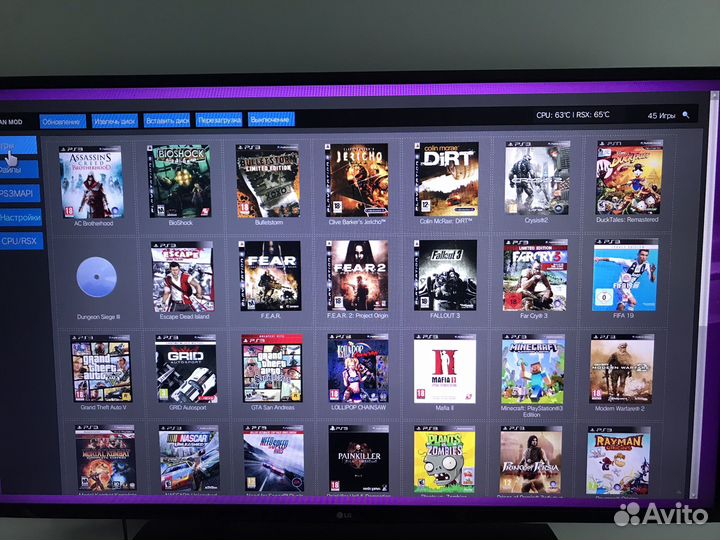Click the "Dungeon Siege III" label
Viewport: 720px width, 540px height.
coord(98,317)
